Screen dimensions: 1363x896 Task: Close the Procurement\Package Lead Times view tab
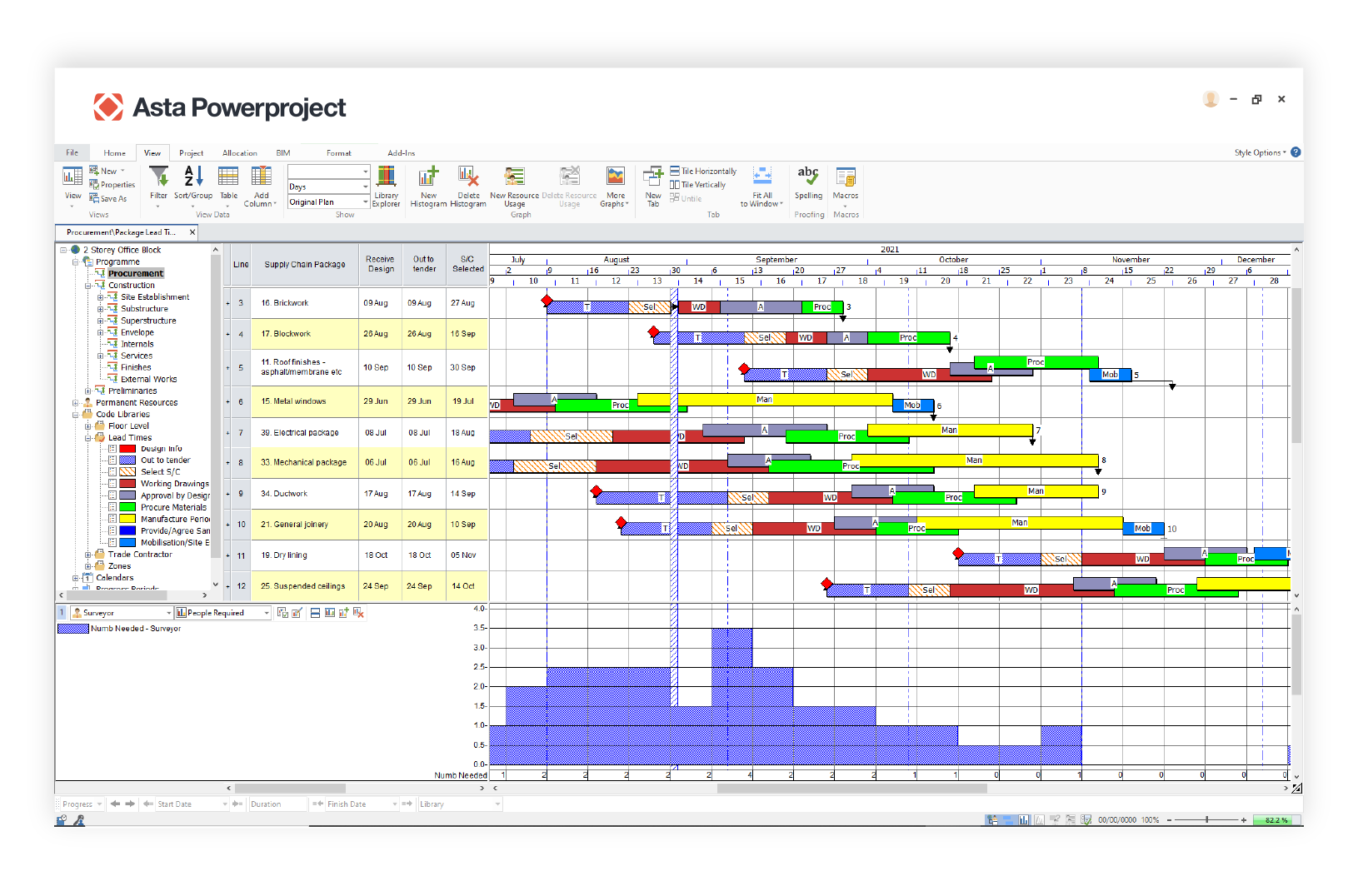click(192, 232)
